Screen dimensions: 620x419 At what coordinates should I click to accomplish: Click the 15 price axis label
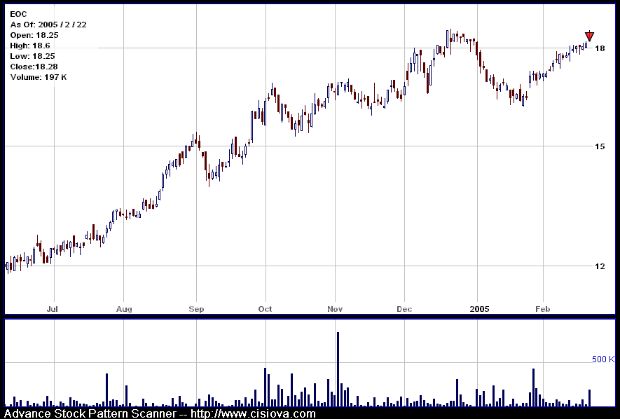pos(600,147)
